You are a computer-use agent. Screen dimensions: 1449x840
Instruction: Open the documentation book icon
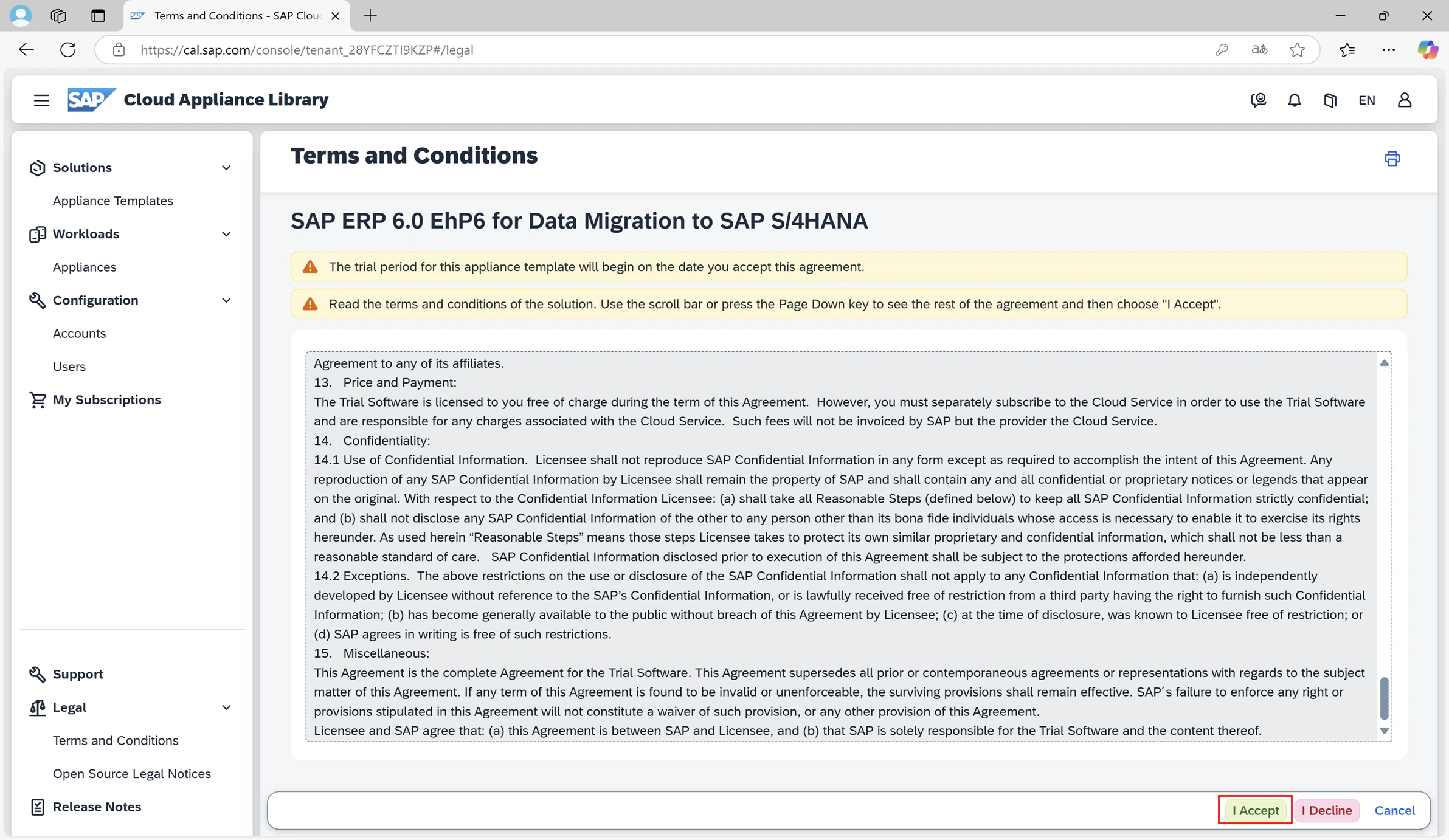point(1330,100)
